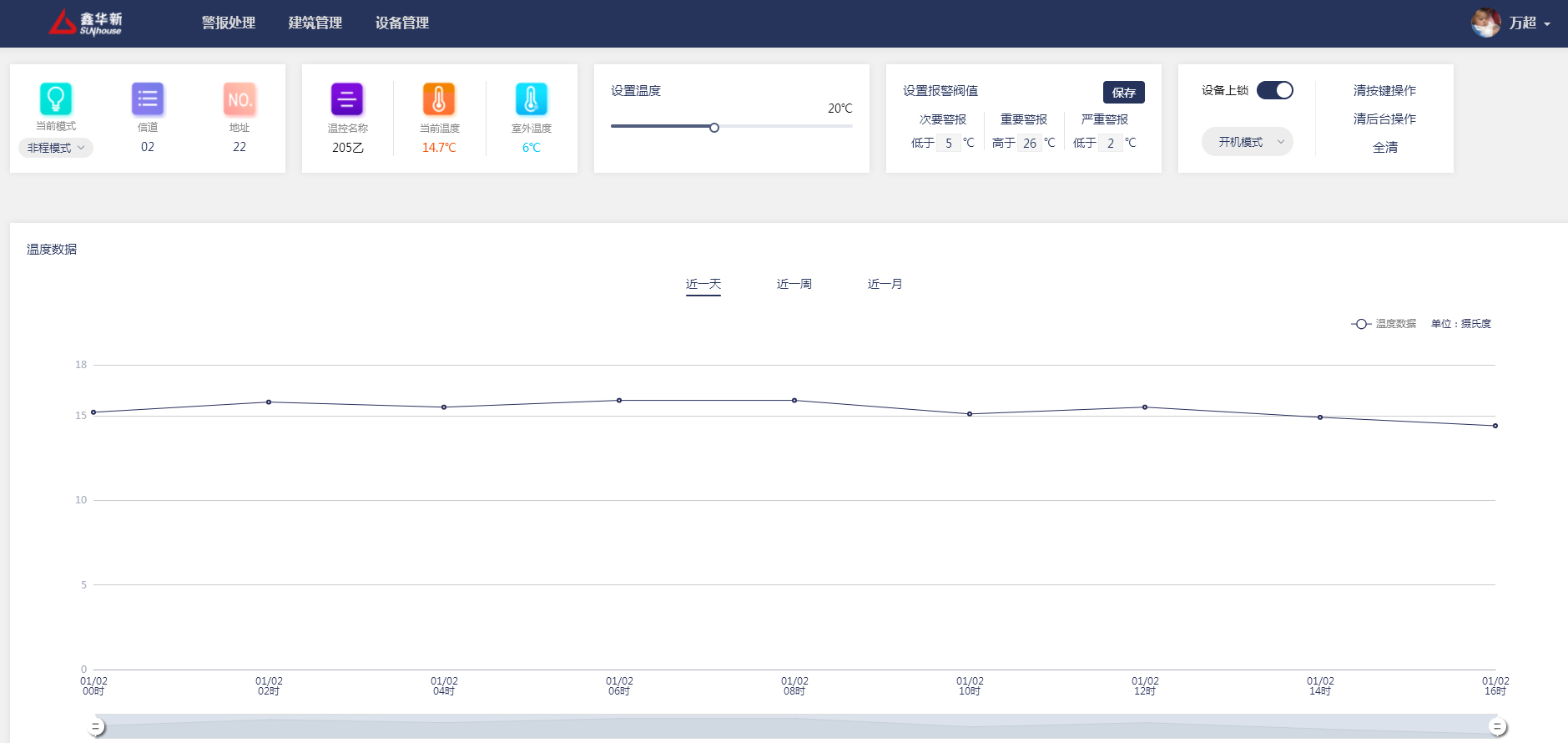Open the 警报处理 menu in navigation
1568x743 pixels.
point(229,23)
